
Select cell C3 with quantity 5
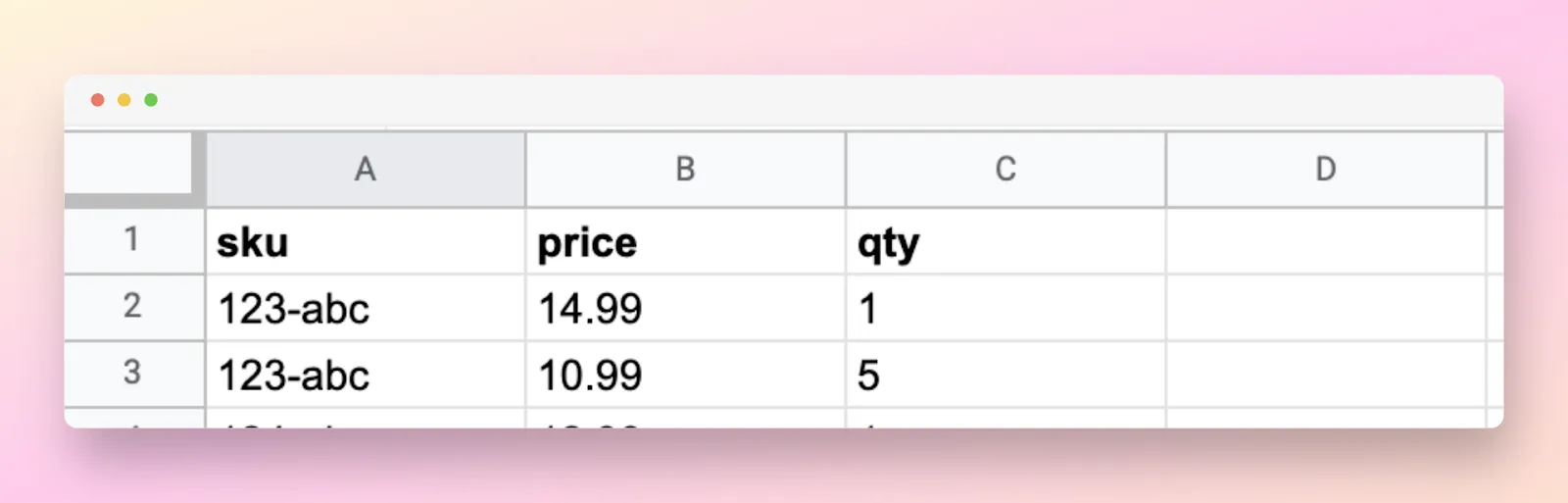pyautogui.click(x=1005, y=375)
